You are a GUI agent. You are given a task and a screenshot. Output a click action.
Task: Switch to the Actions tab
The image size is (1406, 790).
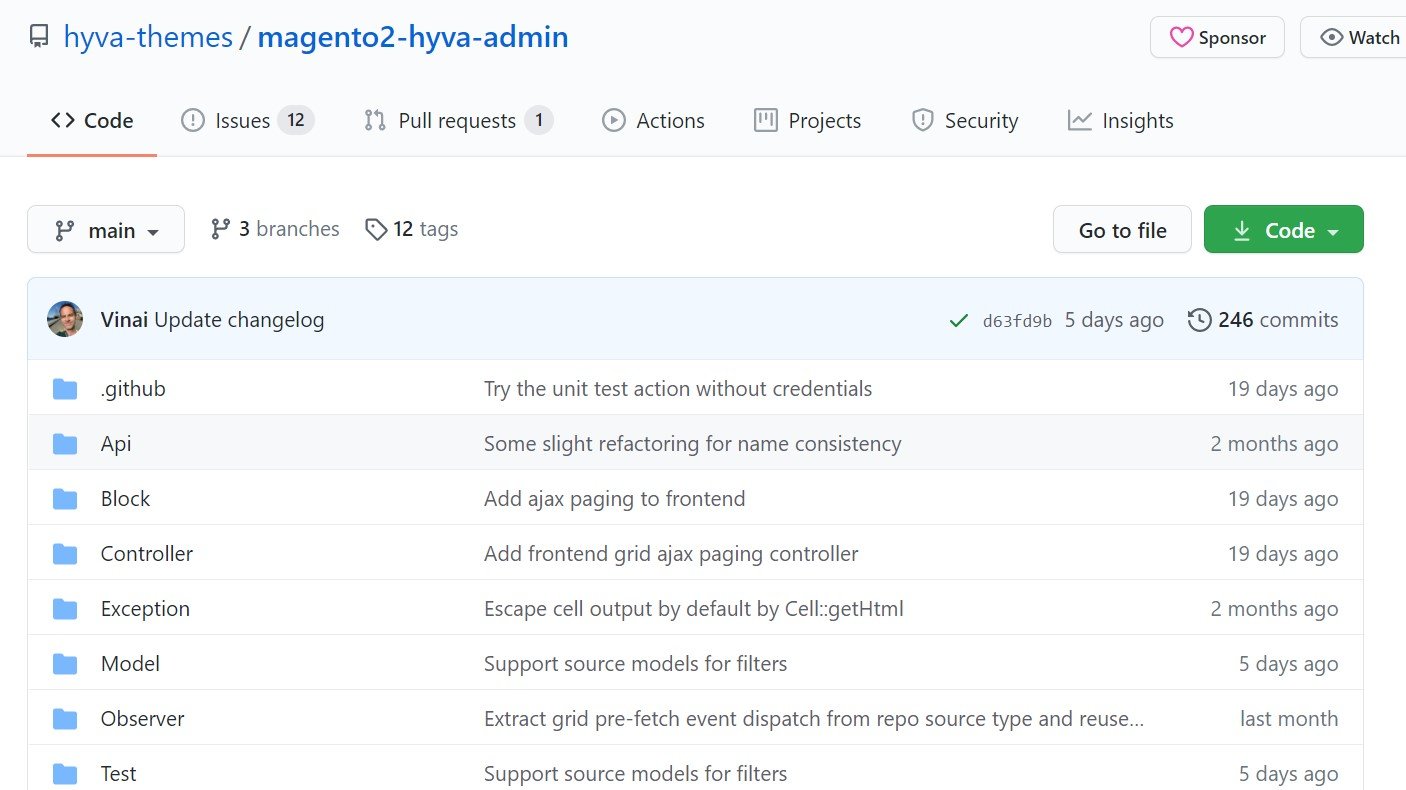tap(653, 121)
